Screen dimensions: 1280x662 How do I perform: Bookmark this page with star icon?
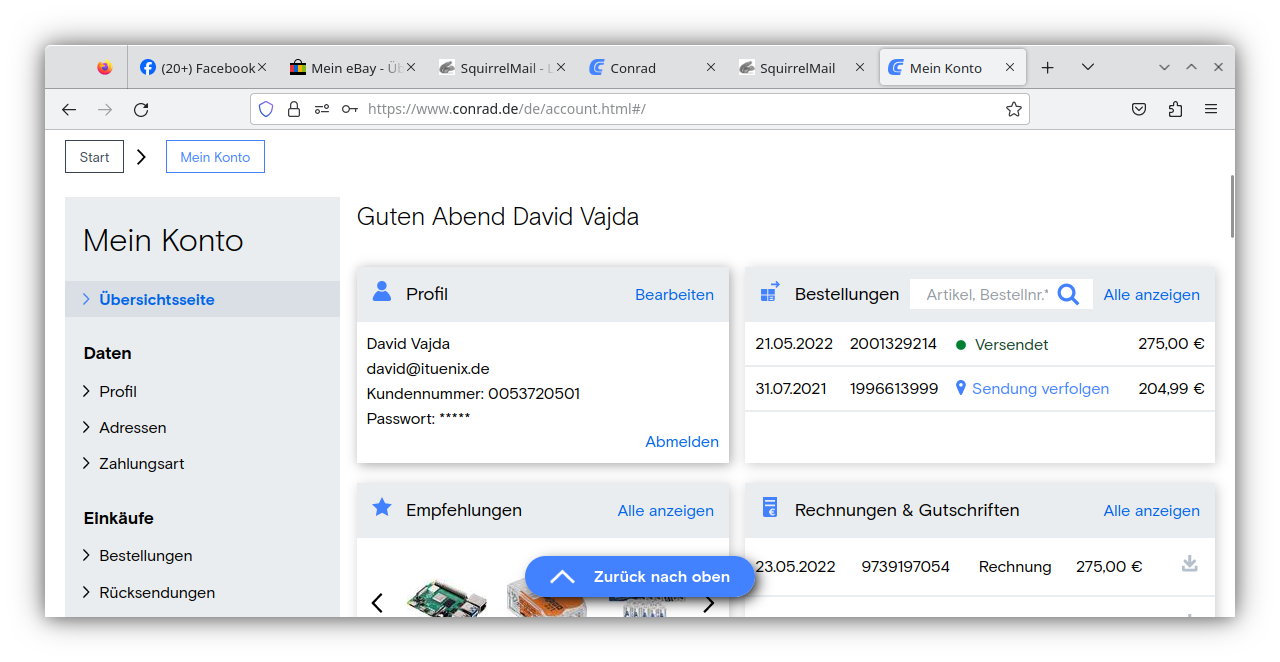click(x=1013, y=109)
